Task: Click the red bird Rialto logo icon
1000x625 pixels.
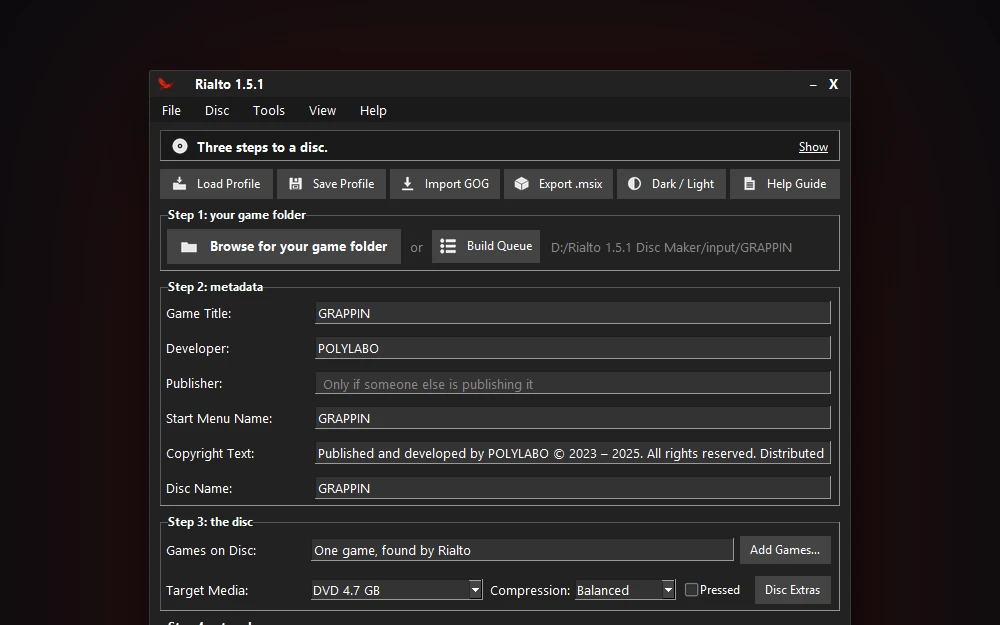Action: (x=166, y=84)
